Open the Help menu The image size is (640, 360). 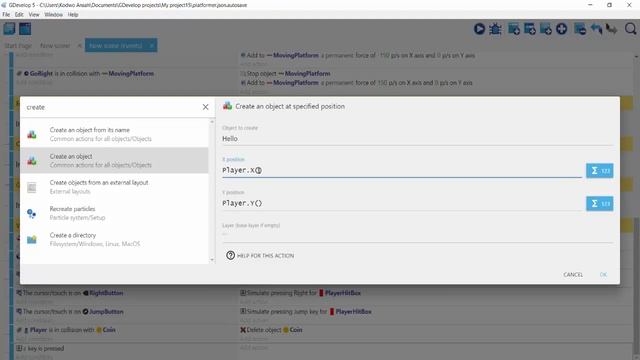tap(73, 14)
